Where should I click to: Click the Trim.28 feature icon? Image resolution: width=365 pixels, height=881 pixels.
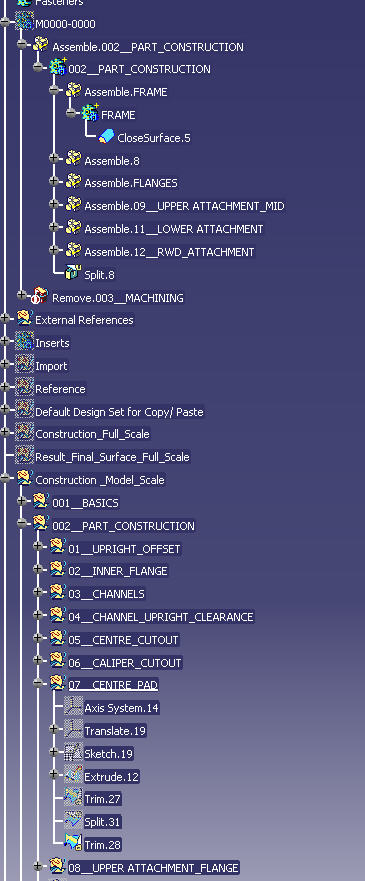(x=74, y=844)
